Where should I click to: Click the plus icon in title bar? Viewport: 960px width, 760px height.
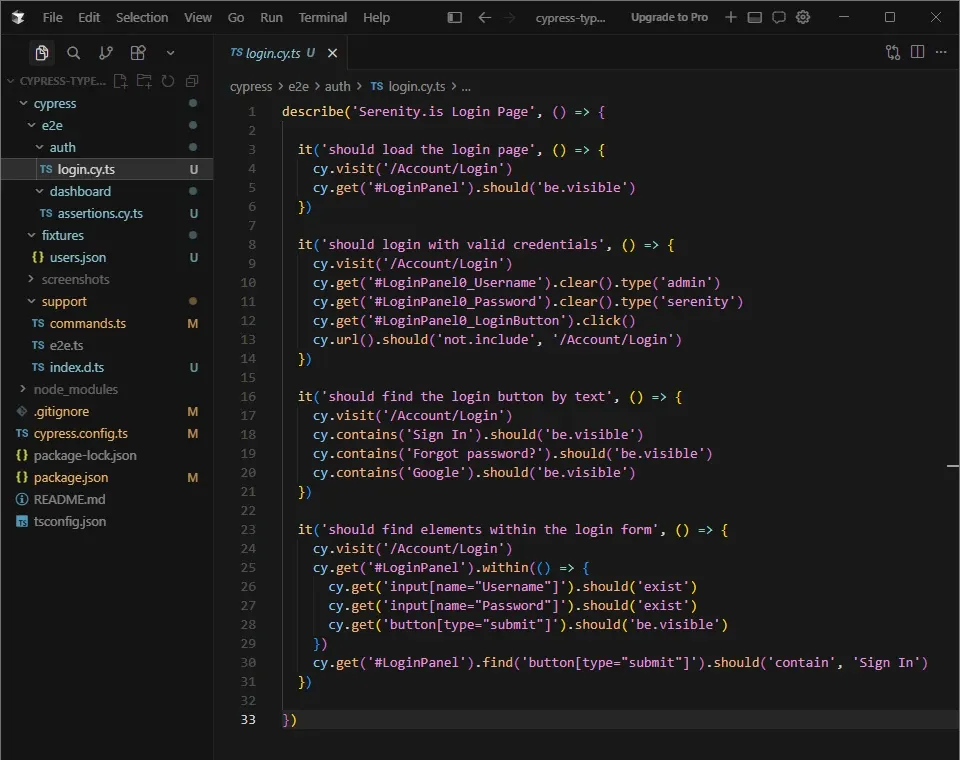[x=730, y=17]
